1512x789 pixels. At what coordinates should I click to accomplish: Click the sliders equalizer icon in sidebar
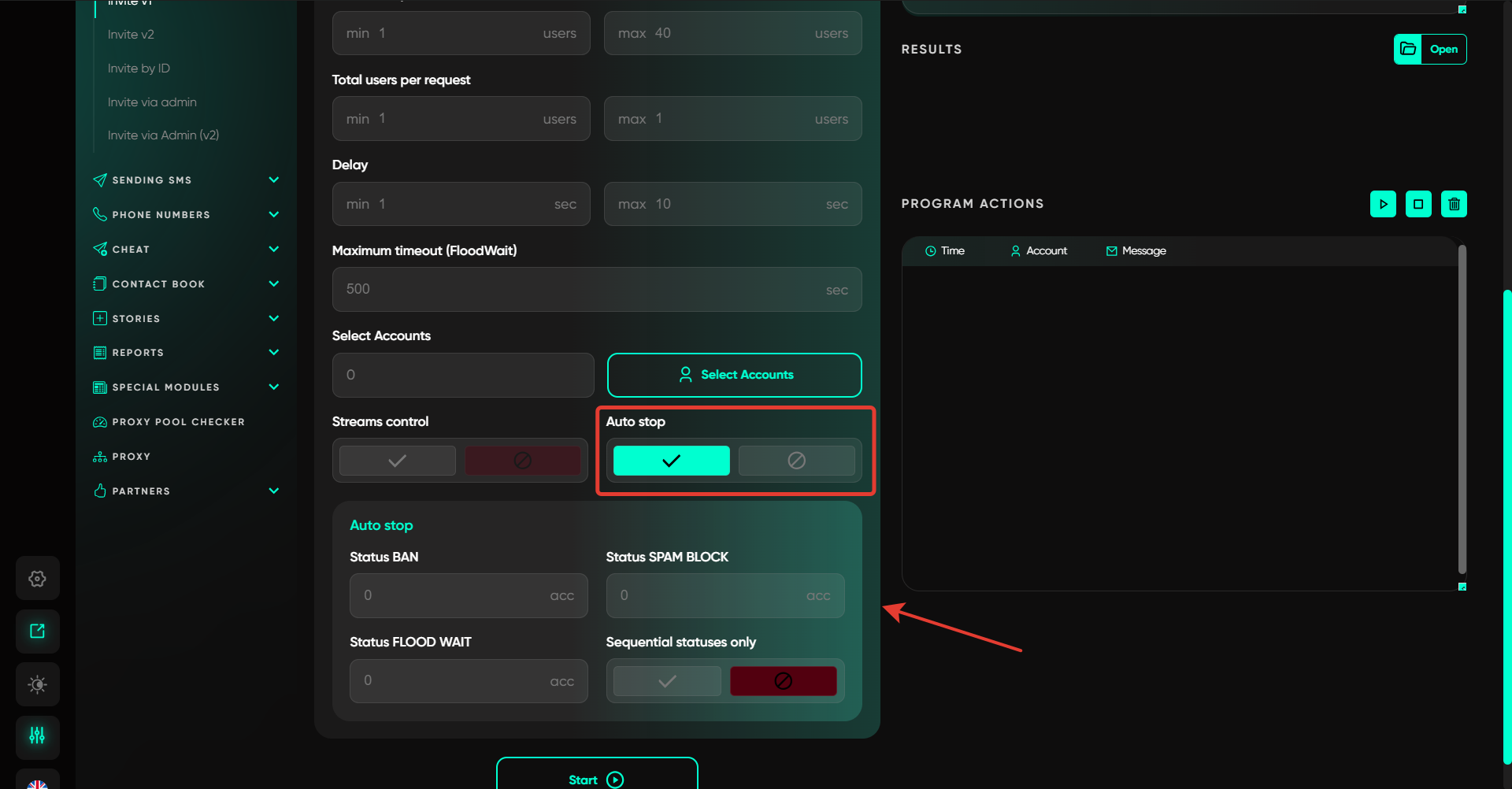37,736
